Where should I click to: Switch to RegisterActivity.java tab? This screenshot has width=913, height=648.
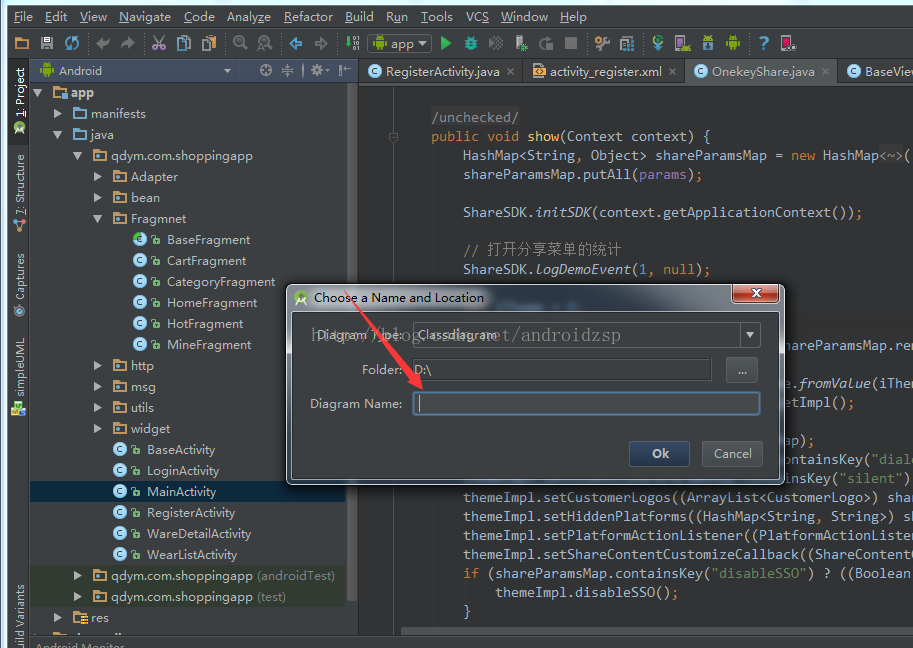pyautogui.click(x=442, y=72)
